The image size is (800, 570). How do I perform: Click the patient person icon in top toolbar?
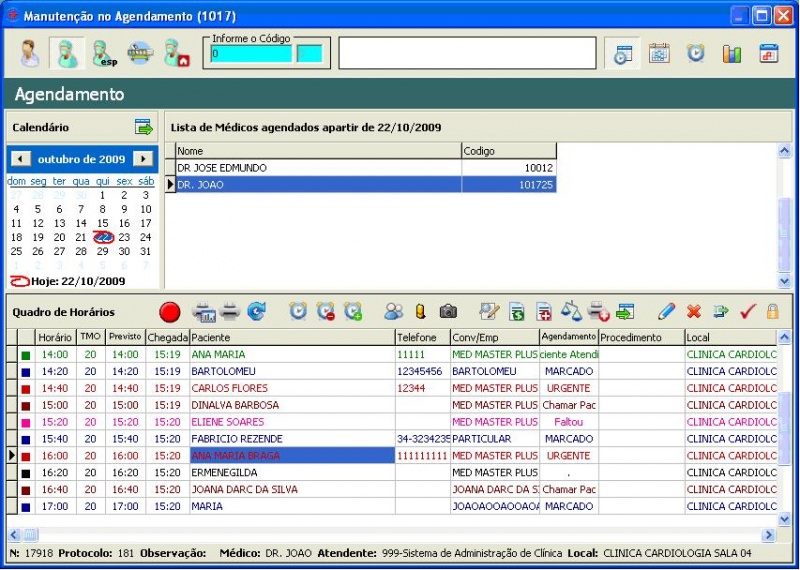[30, 53]
